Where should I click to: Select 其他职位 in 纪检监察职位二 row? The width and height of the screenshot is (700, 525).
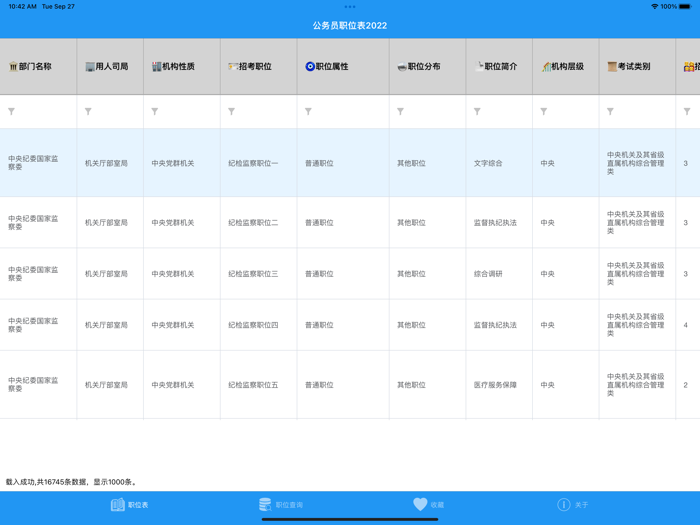click(x=411, y=223)
